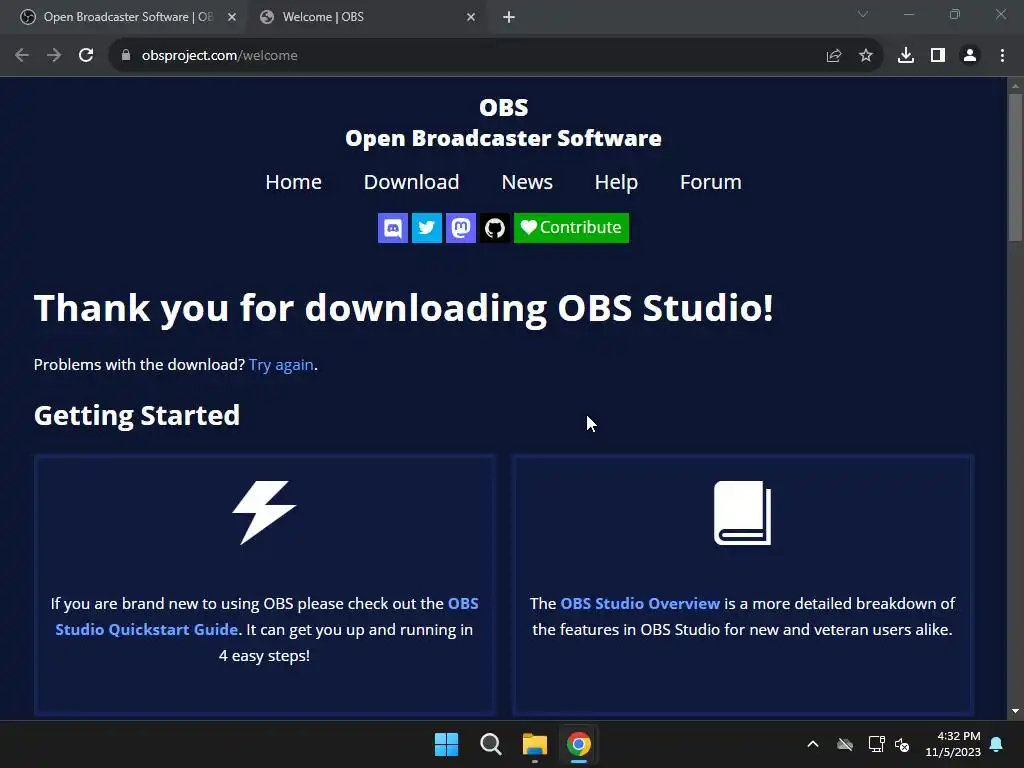Open the OBS Mastodon icon link
The width and height of the screenshot is (1024, 768).
tap(460, 228)
